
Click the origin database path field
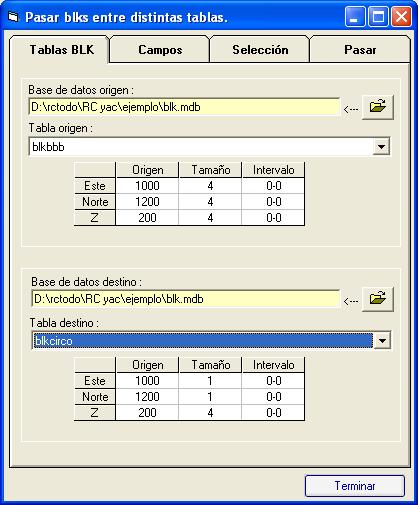click(184, 107)
